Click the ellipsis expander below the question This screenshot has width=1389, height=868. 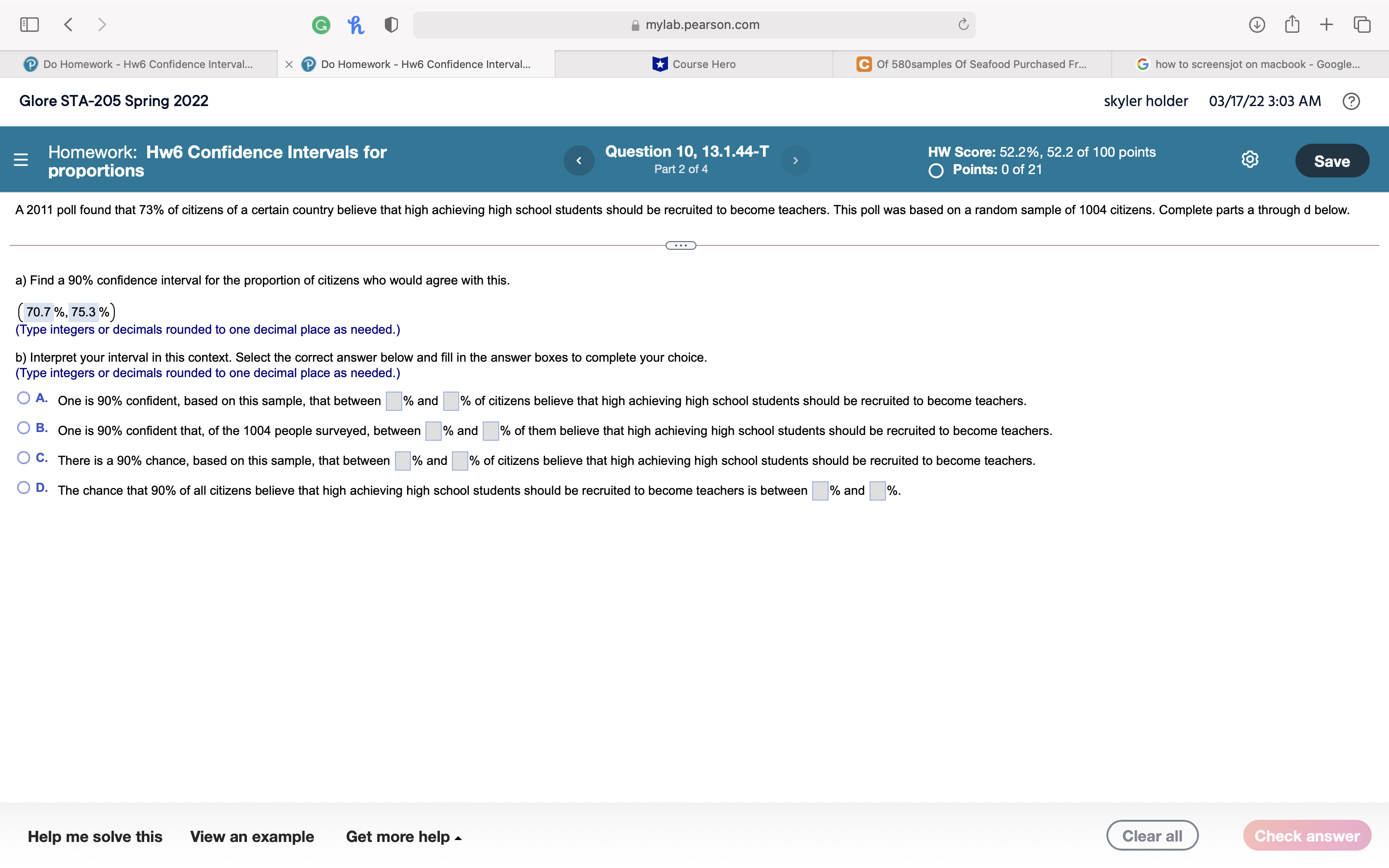[x=681, y=244]
